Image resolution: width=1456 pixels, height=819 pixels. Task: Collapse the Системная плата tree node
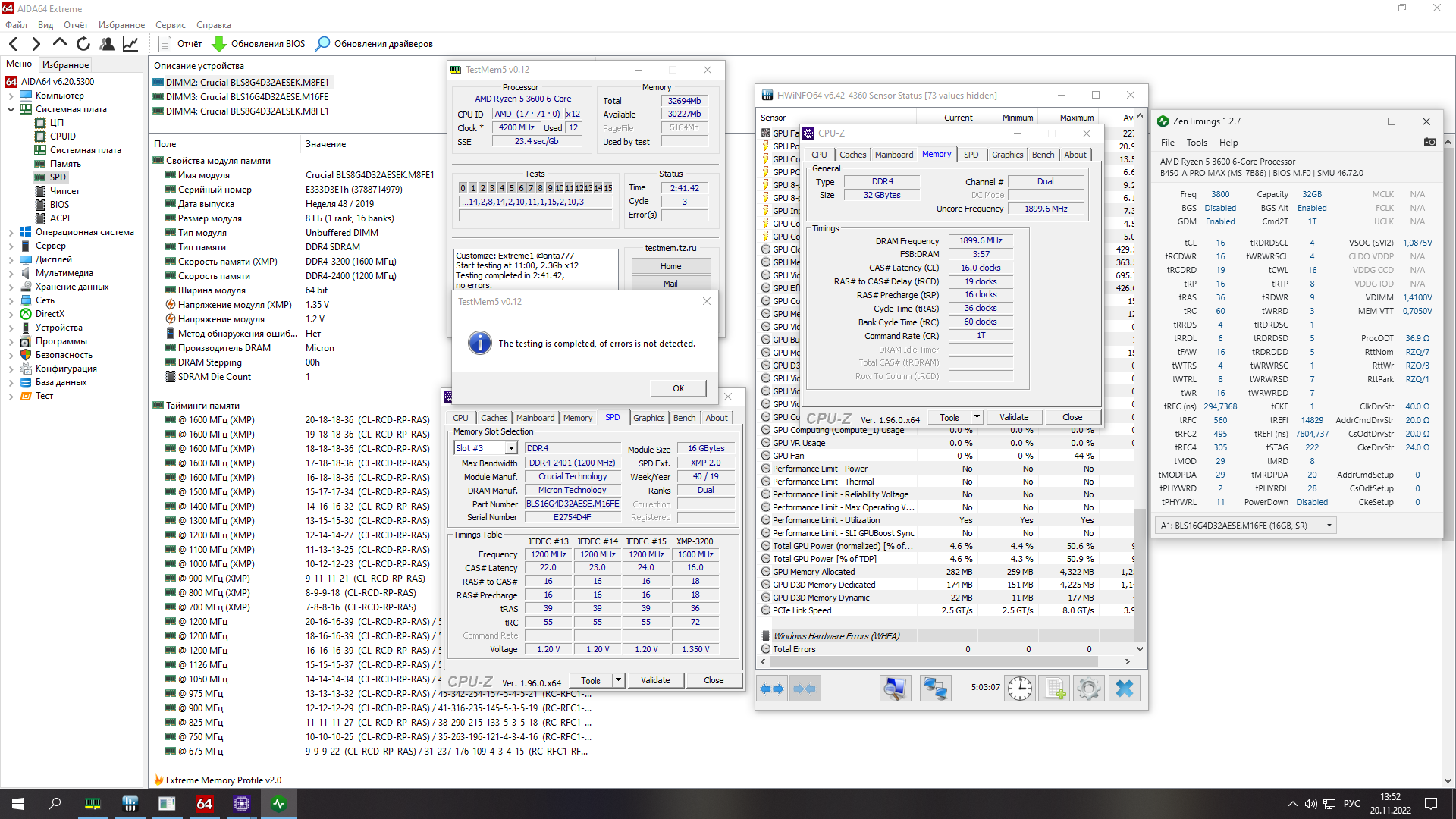[11, 109]
